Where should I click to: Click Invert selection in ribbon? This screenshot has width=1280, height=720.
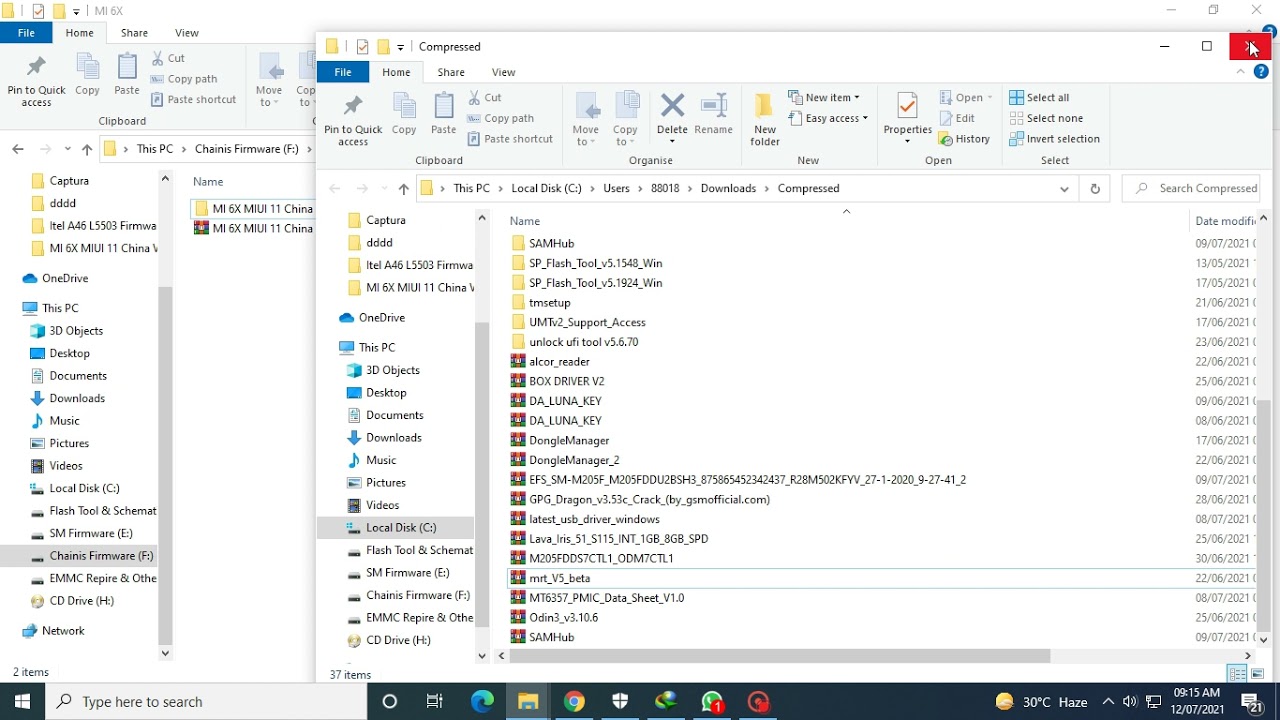[x=1054, y=139]
